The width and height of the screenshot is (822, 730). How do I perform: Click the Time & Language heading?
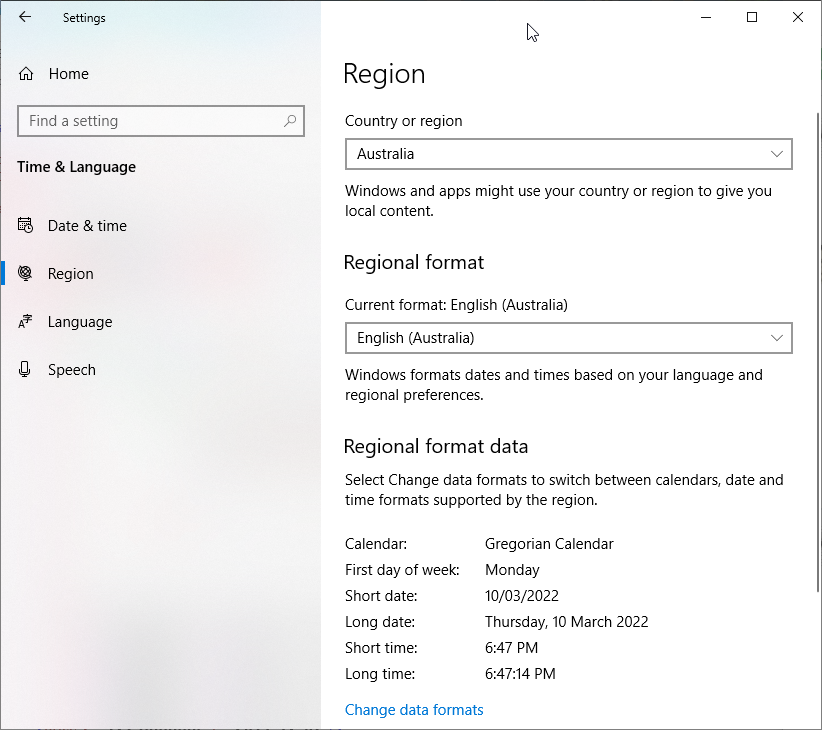point(77,167)
